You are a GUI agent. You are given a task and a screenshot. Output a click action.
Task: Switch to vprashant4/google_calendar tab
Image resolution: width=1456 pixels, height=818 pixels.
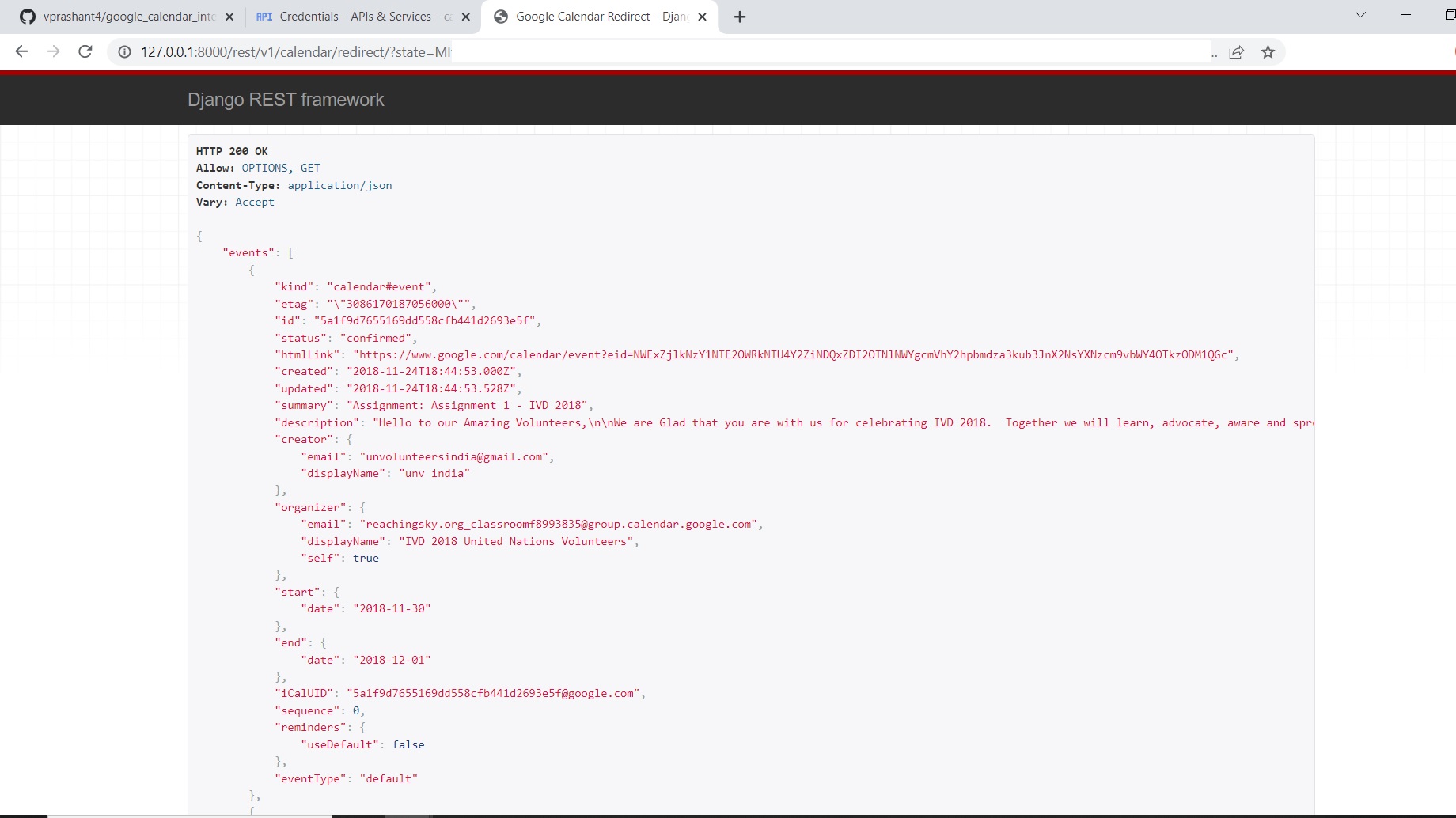127,17
